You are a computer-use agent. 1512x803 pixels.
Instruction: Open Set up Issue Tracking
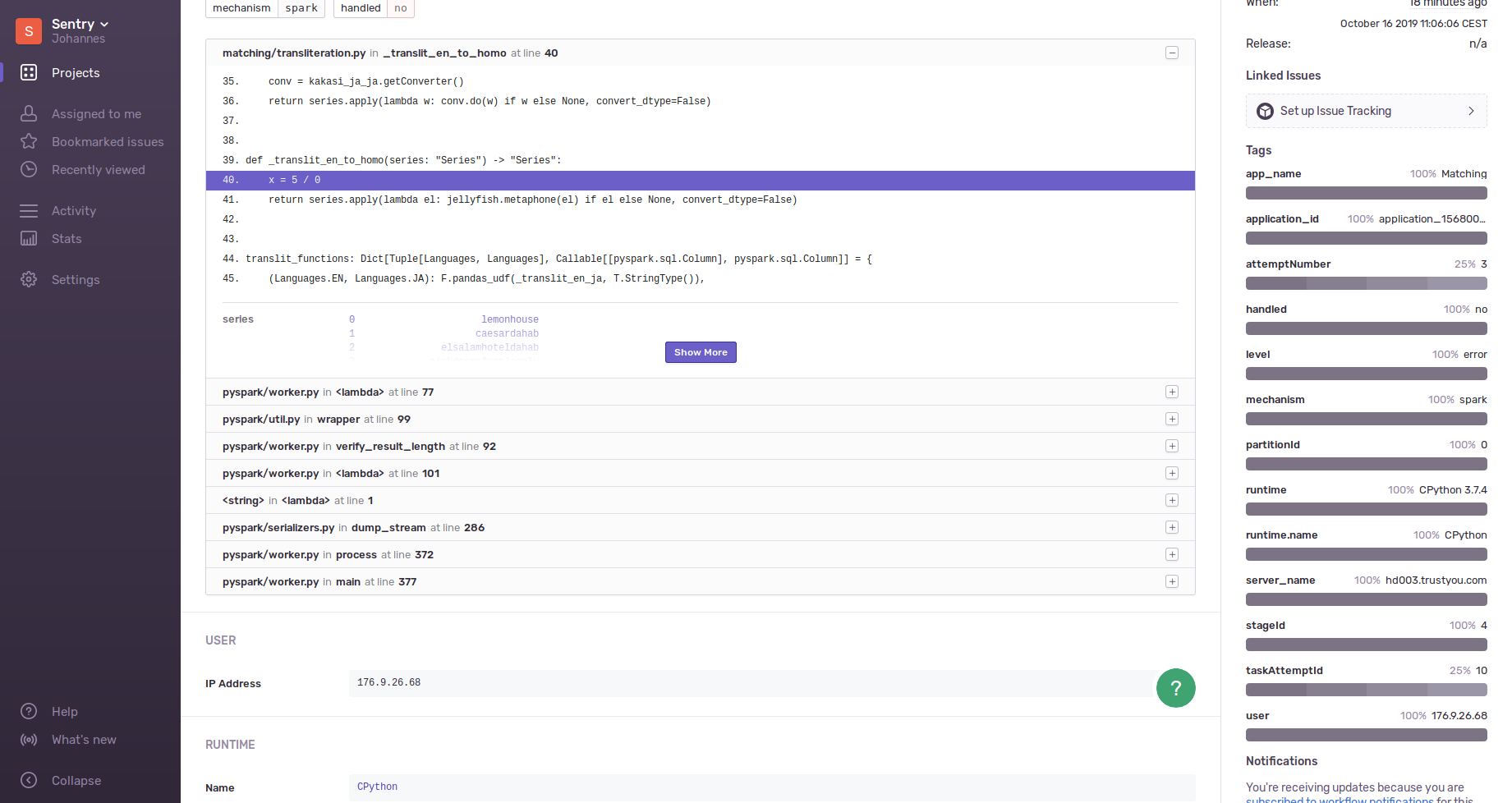[x=1366, y=111]
